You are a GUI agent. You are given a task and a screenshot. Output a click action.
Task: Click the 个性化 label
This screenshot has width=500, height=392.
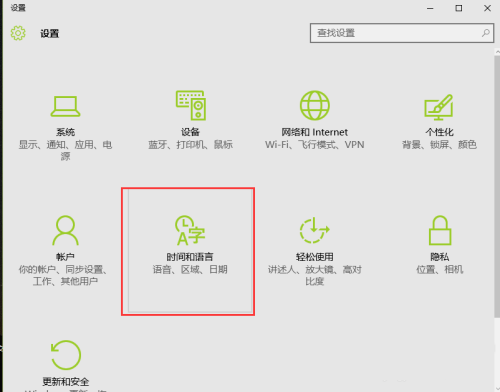439,132
